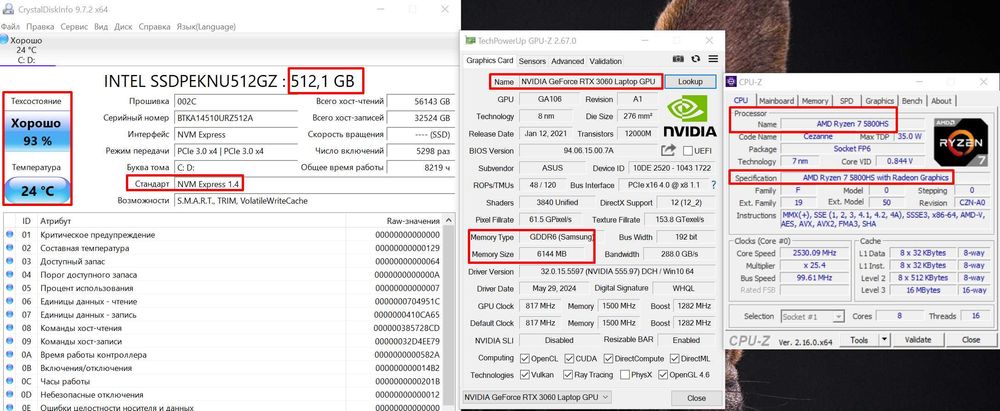Toggle the DirectML checkbox
Viewport: 1000px width, 411px height.
675,359
